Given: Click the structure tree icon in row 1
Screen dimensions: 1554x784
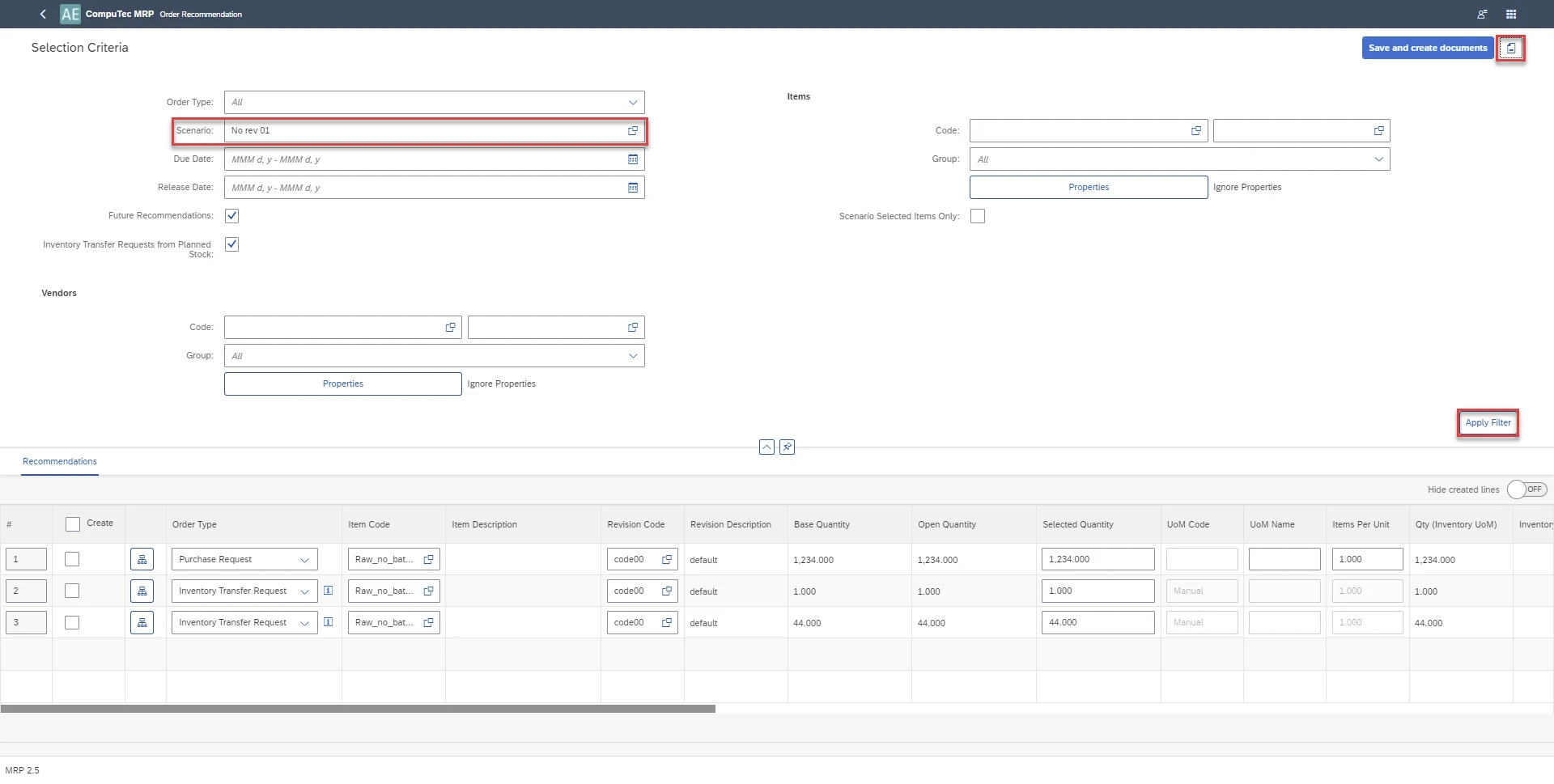Looking at the screenshot, I should [x=142, y=559].
